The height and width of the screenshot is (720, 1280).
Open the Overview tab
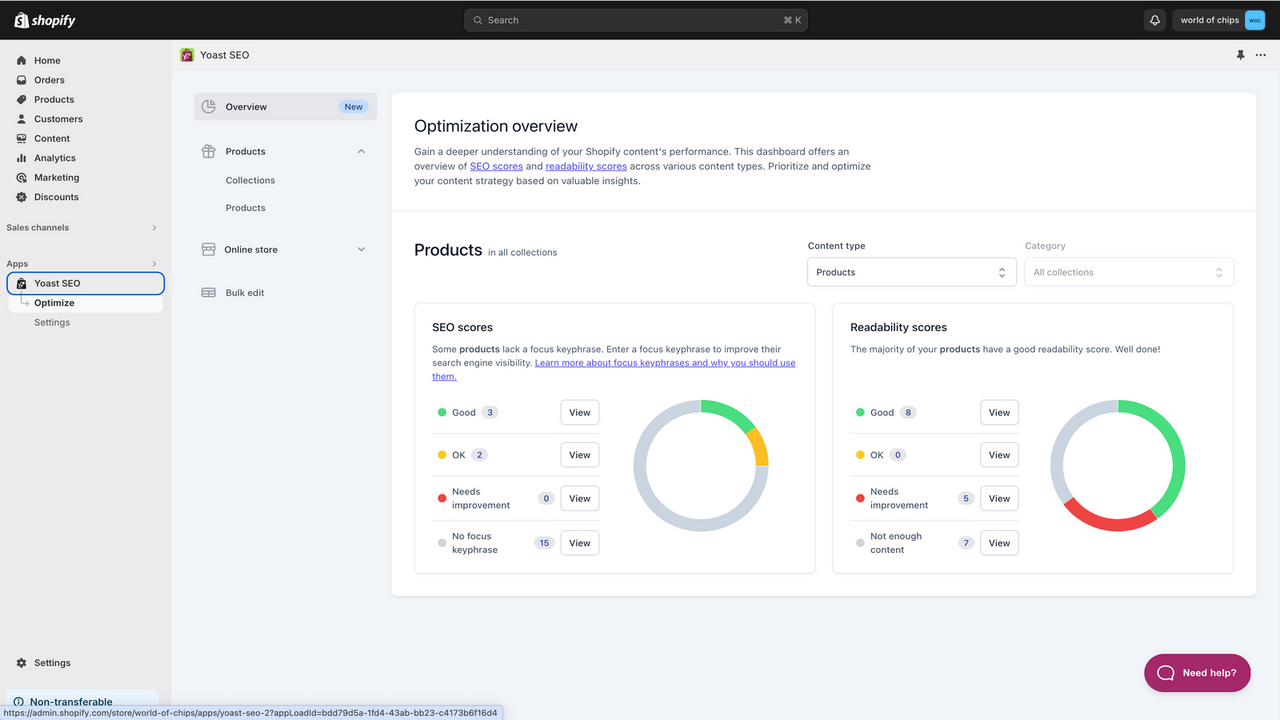pos(285,107)
